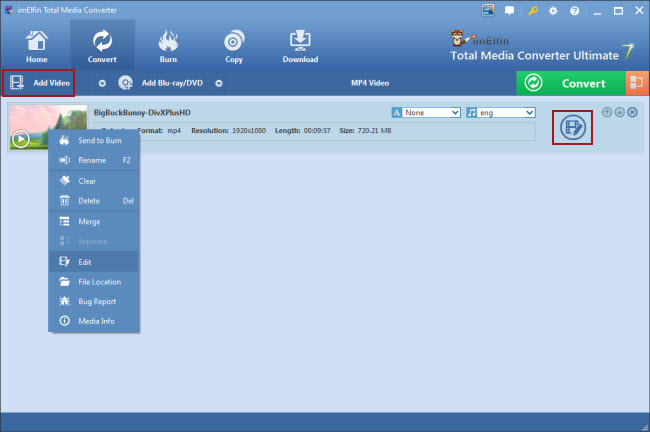The width and height of the screenshot is (650, 432).
Task: Click the BigBuckBunny-DivXPlusHD title
Action: click(x=142, y=113)
